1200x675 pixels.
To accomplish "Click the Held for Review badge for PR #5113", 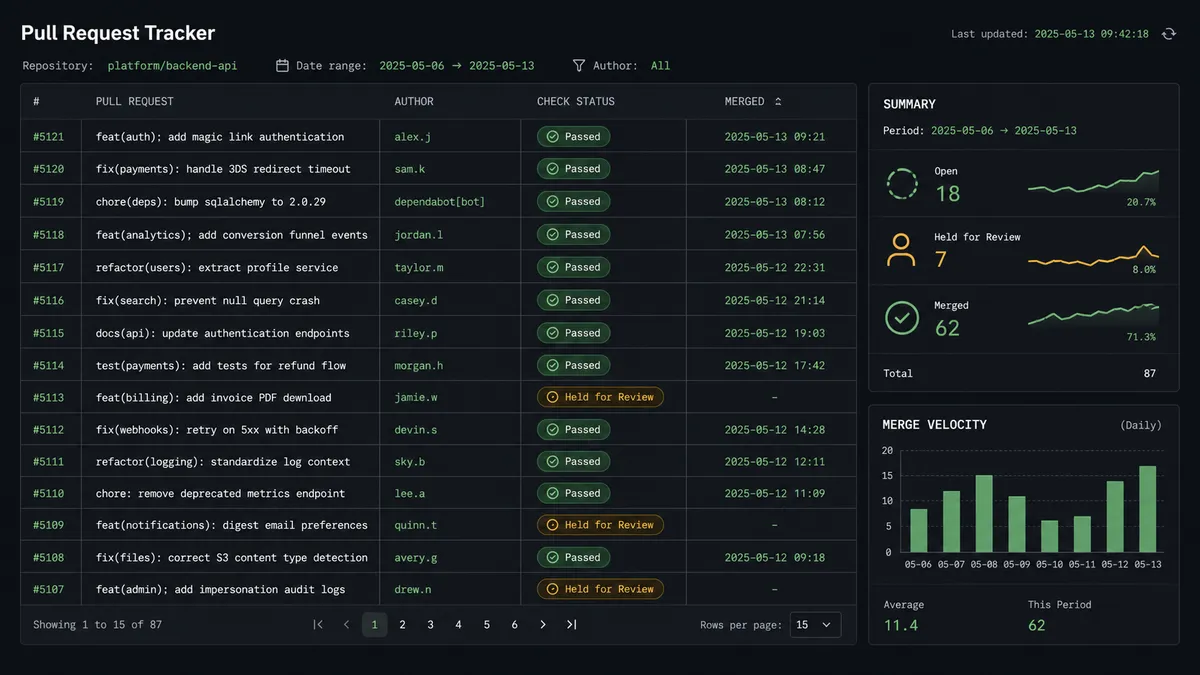I will 600,397.
